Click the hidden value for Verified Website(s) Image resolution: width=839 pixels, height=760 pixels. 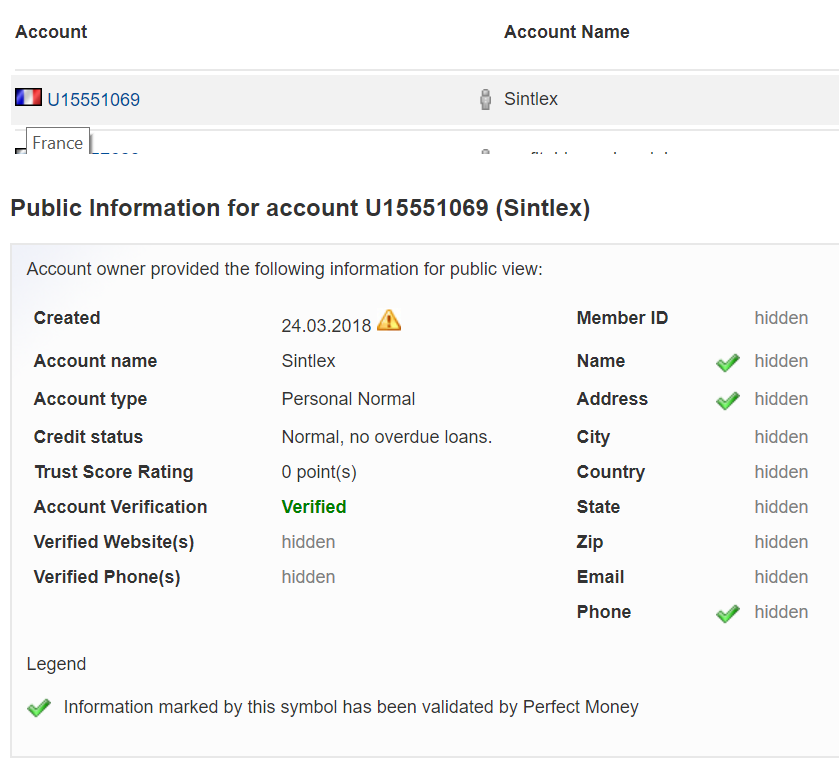tap(308, 542)
